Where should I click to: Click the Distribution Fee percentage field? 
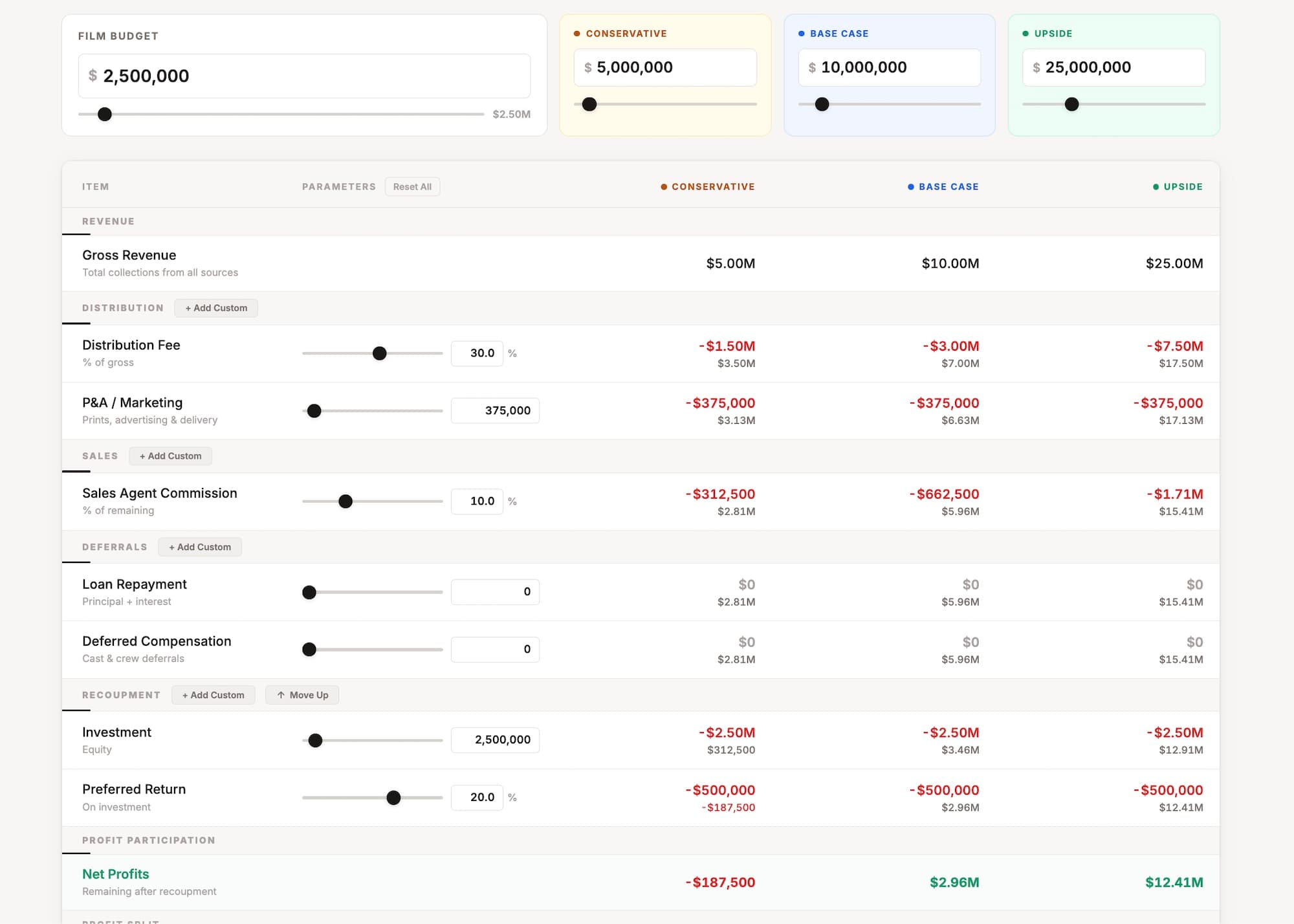[x=477, y=353]
